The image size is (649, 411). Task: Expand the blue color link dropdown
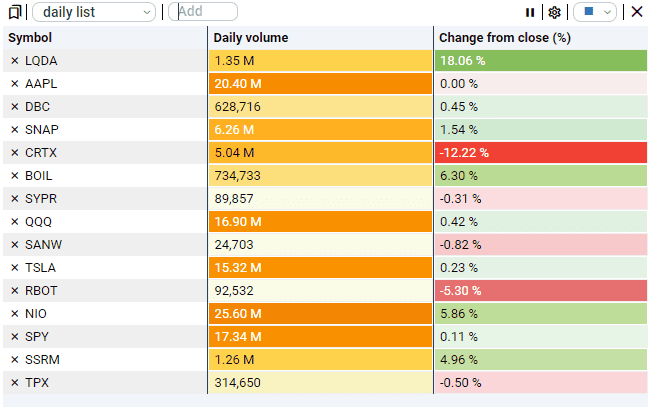(x=595, y=12)
